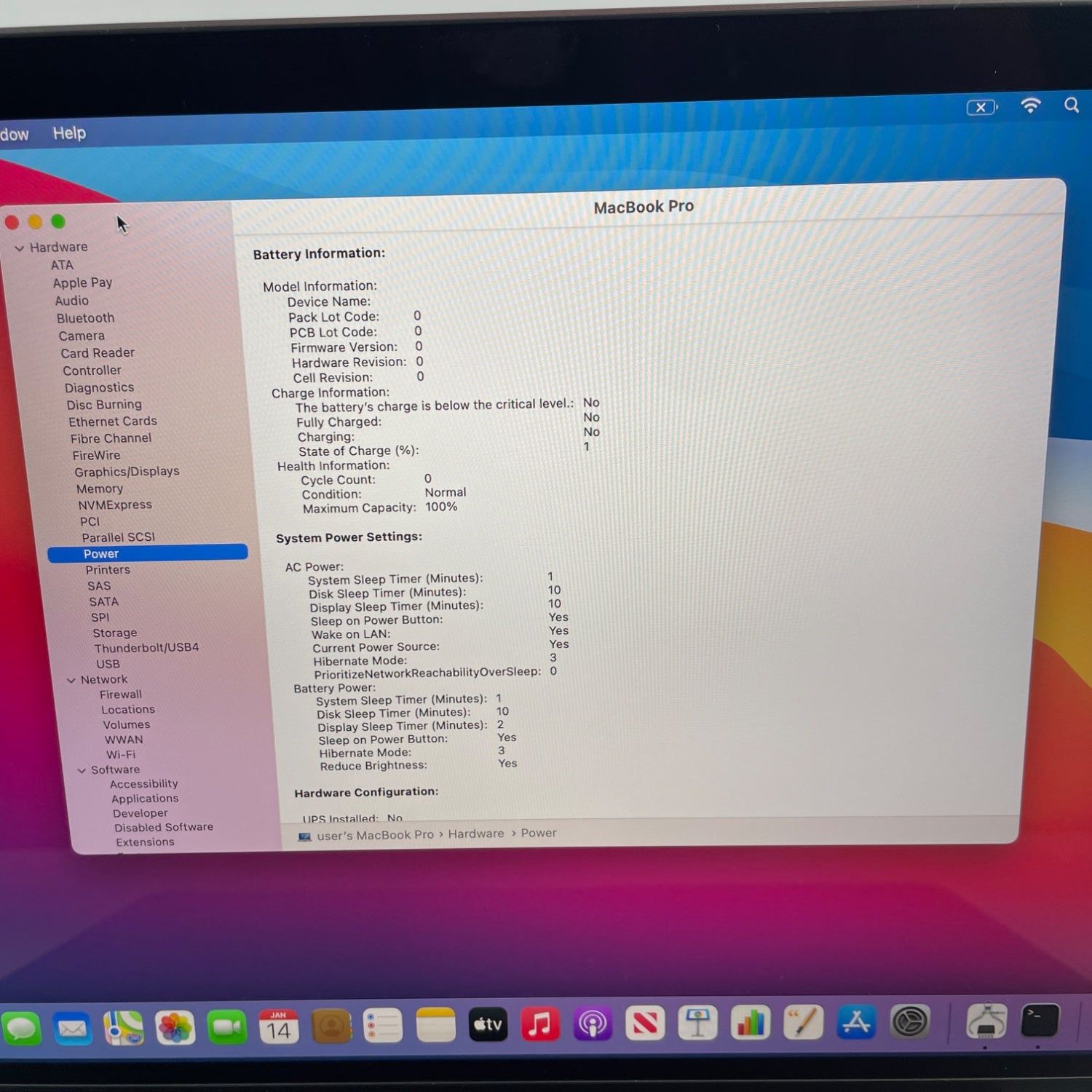Open the Apple TV app in Dock

488,1025
